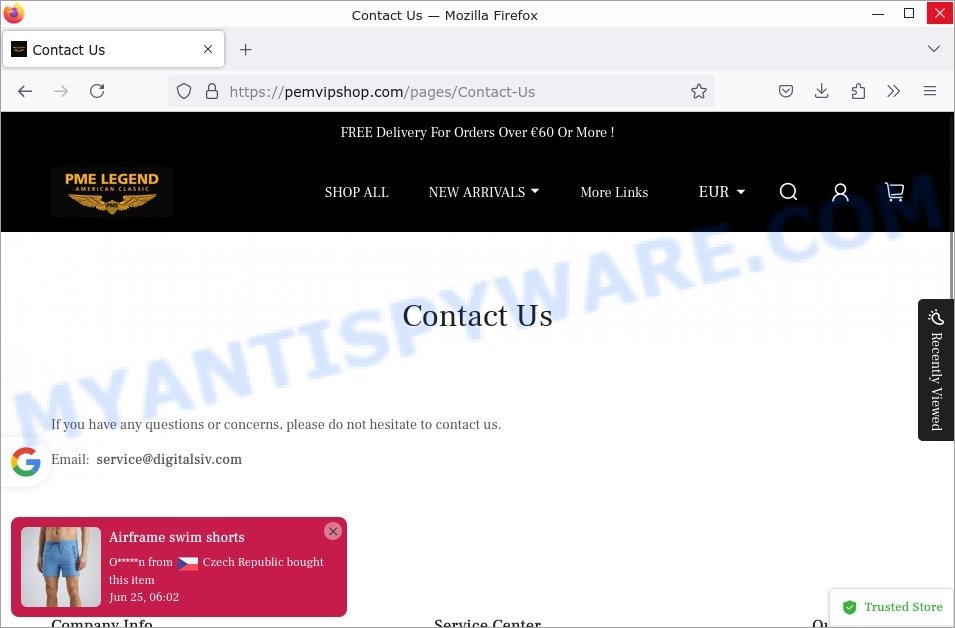Dismiss the Airframe swim shorts notification
955x628 pixels.
point(333,531)
